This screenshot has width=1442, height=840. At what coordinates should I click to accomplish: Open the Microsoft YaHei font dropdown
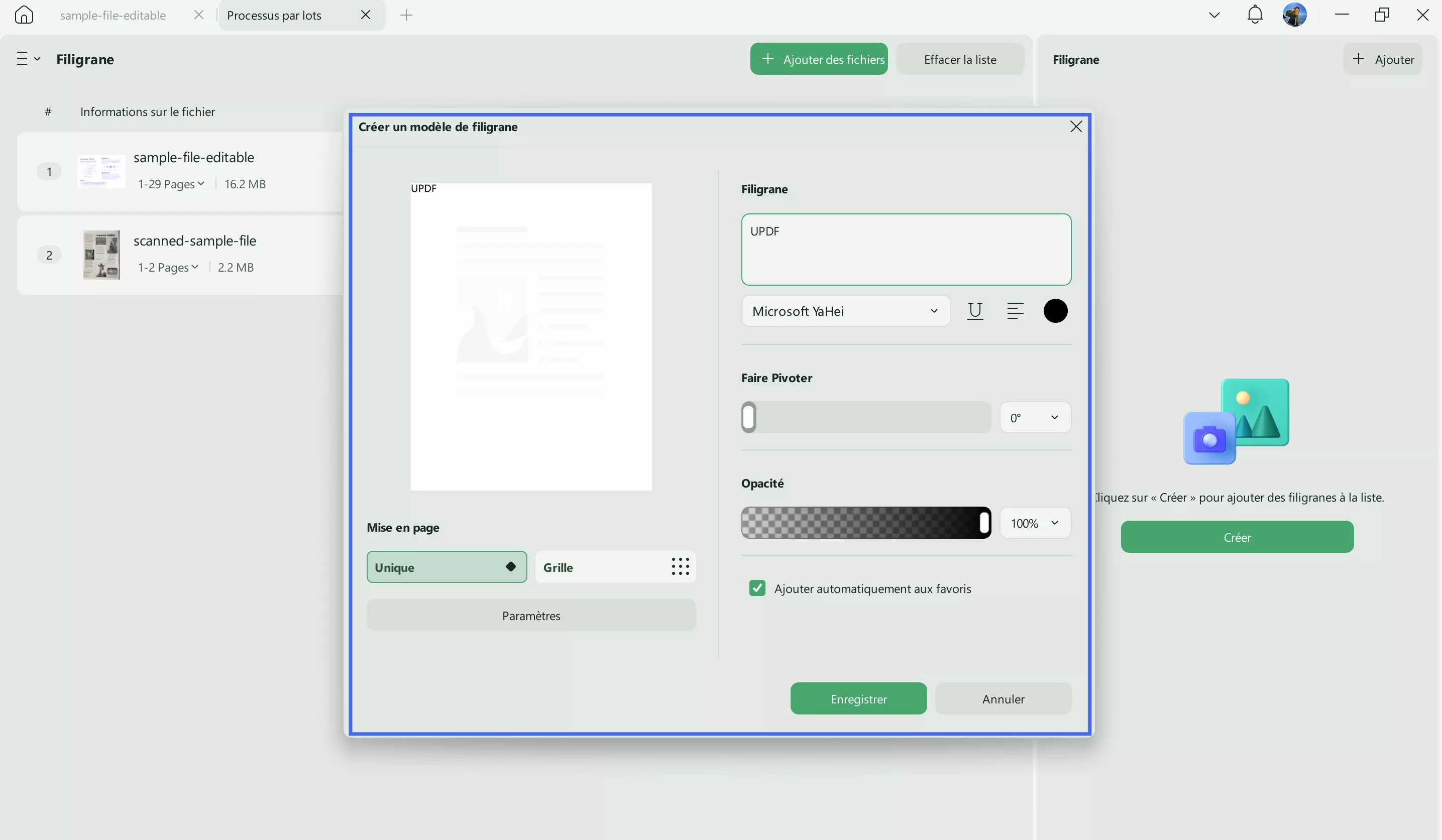[845, 311]
